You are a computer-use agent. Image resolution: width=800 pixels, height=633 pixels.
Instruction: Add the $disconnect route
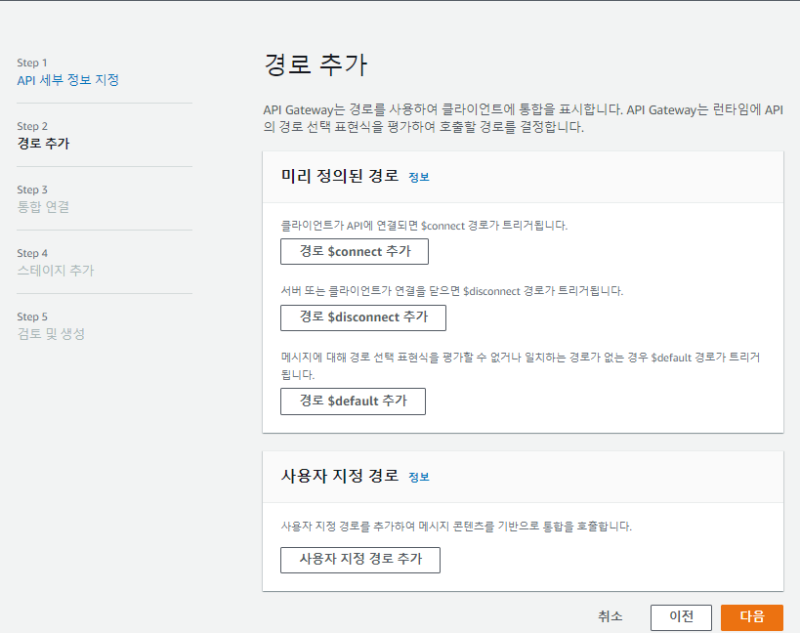click(x=363, y=317)
